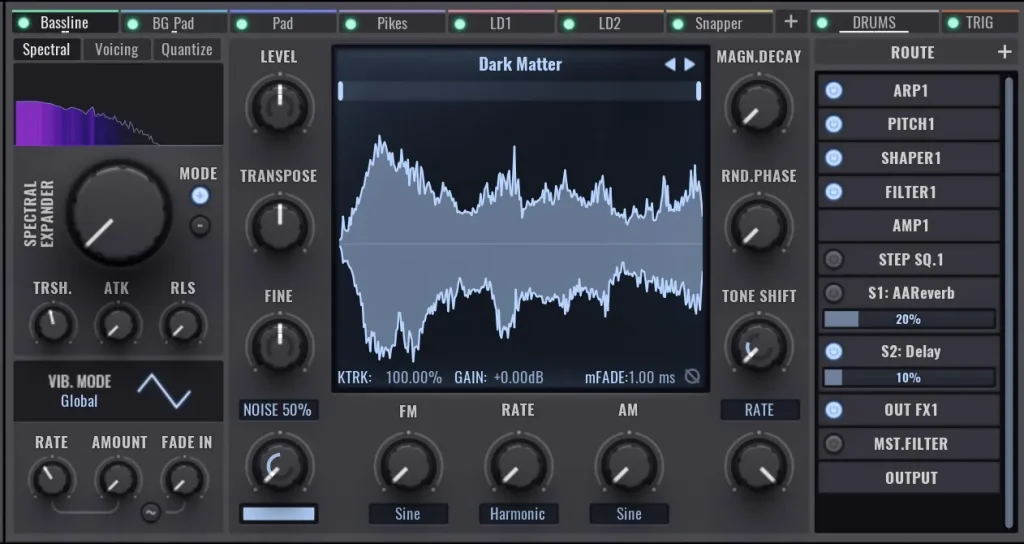Image resolution: width=1024 pixels, height=544 pixels.
Task: Click the next preset arrow beside Dark Matter
Action: coord(690,65)
